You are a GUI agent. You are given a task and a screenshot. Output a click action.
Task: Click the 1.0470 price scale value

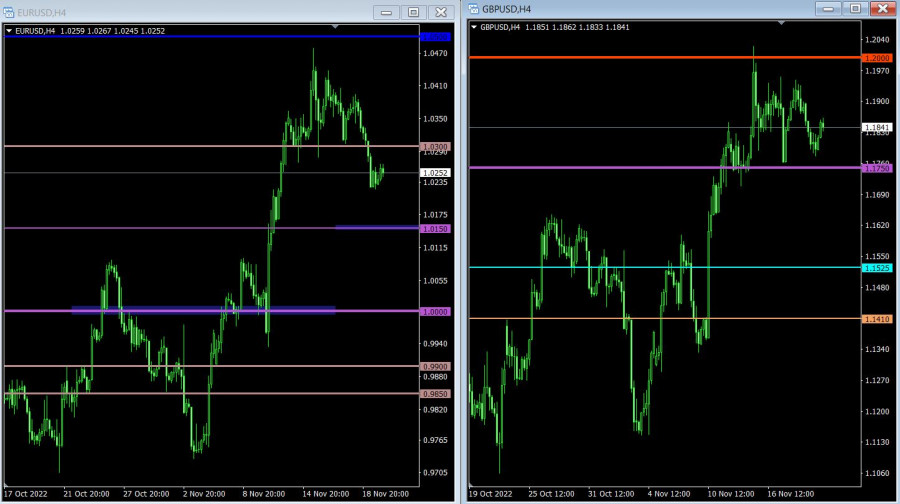point(435,53)
